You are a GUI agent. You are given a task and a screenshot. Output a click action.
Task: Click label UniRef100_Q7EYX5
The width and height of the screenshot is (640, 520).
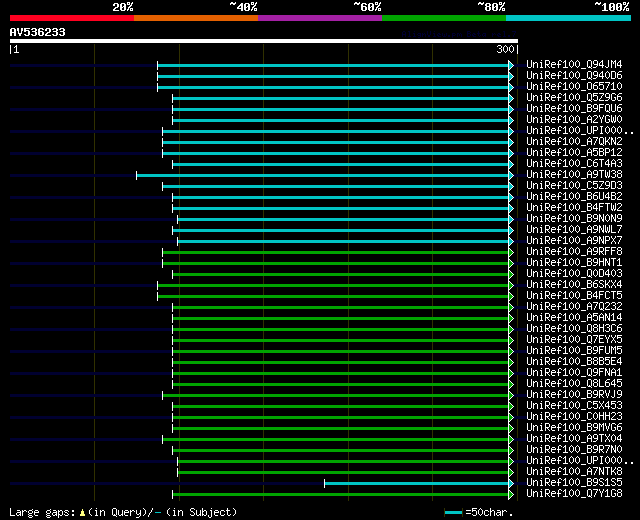[574, 340]
